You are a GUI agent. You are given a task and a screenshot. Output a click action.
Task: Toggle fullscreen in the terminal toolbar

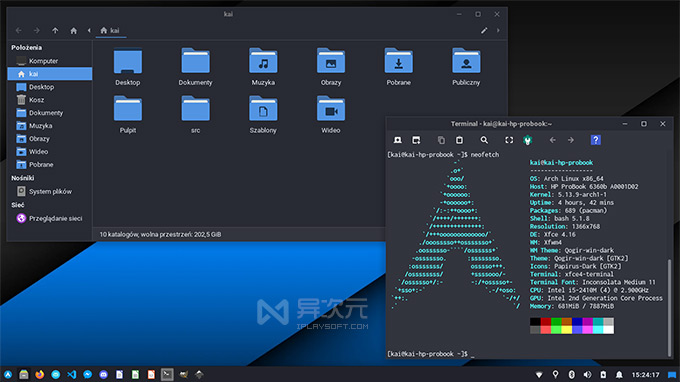[x=509, y=140]
